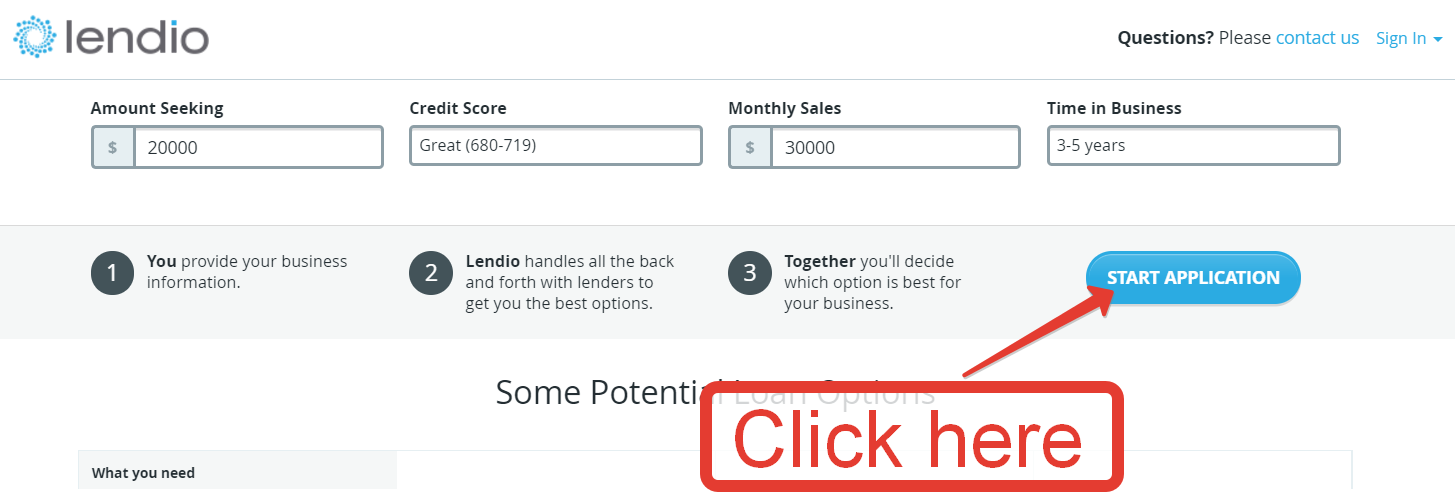Image resolution: width=1455 pixels, height=492 pixels.
Task: Click the Start Application button
Action: [x=1193, y=277]
